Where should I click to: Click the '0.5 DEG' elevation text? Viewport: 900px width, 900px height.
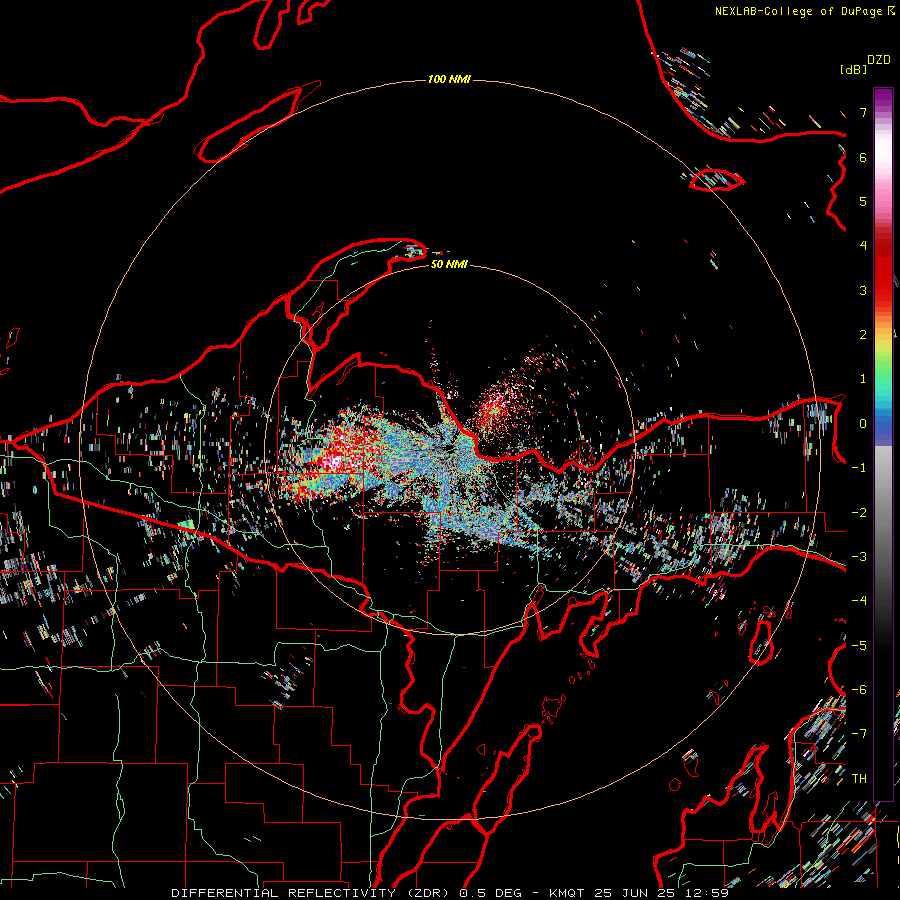[490, 893]
